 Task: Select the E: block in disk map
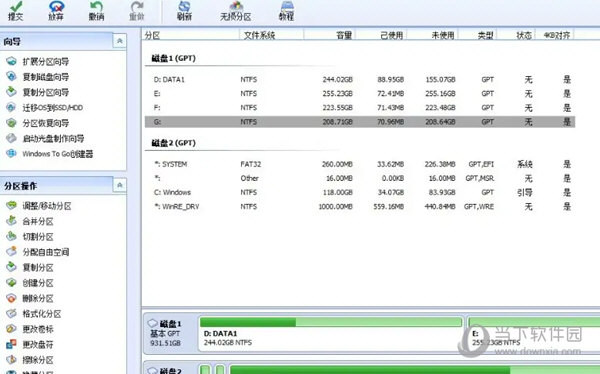(x=534, y=333)
